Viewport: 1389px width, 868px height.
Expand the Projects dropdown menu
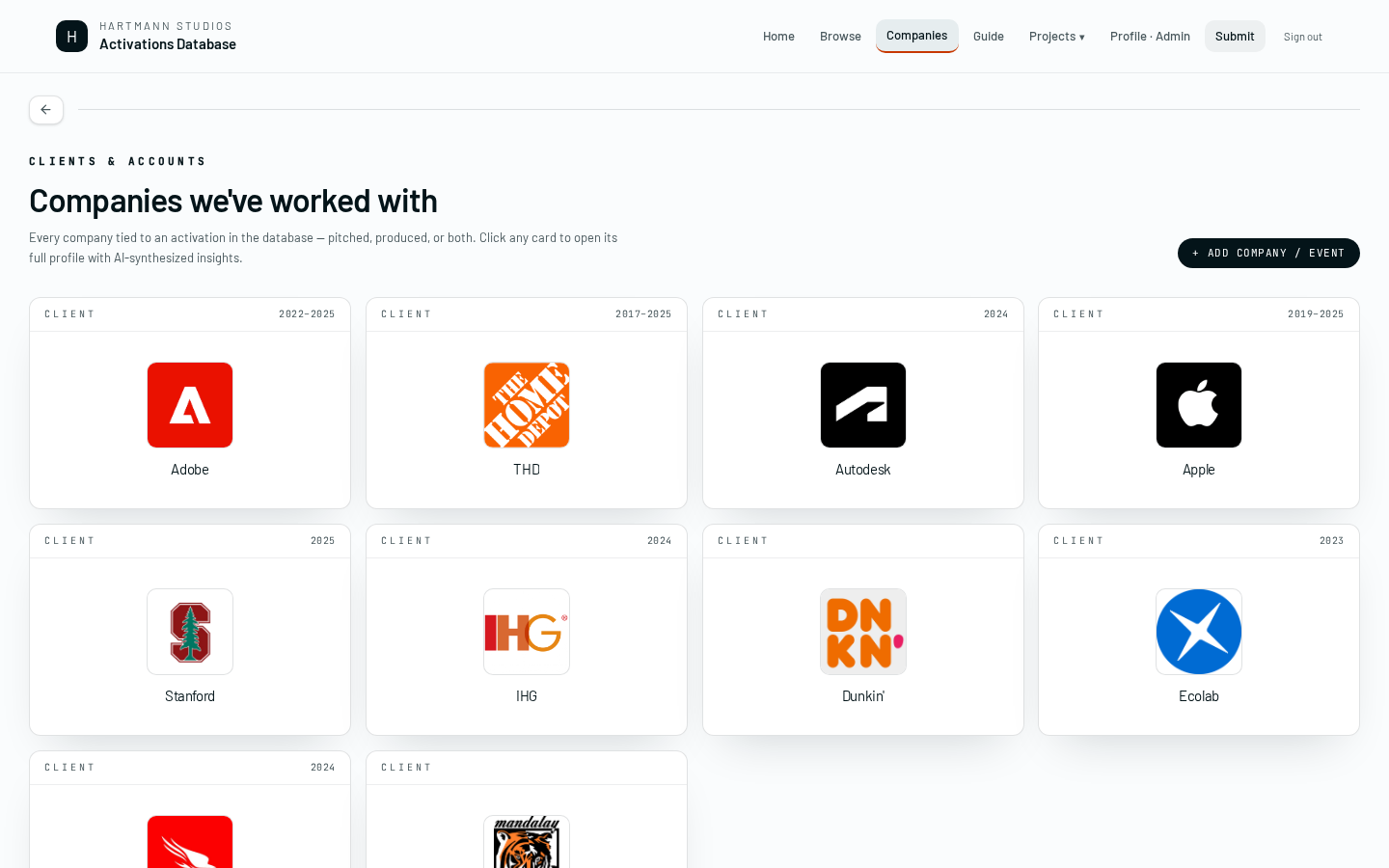point(1057,37)
